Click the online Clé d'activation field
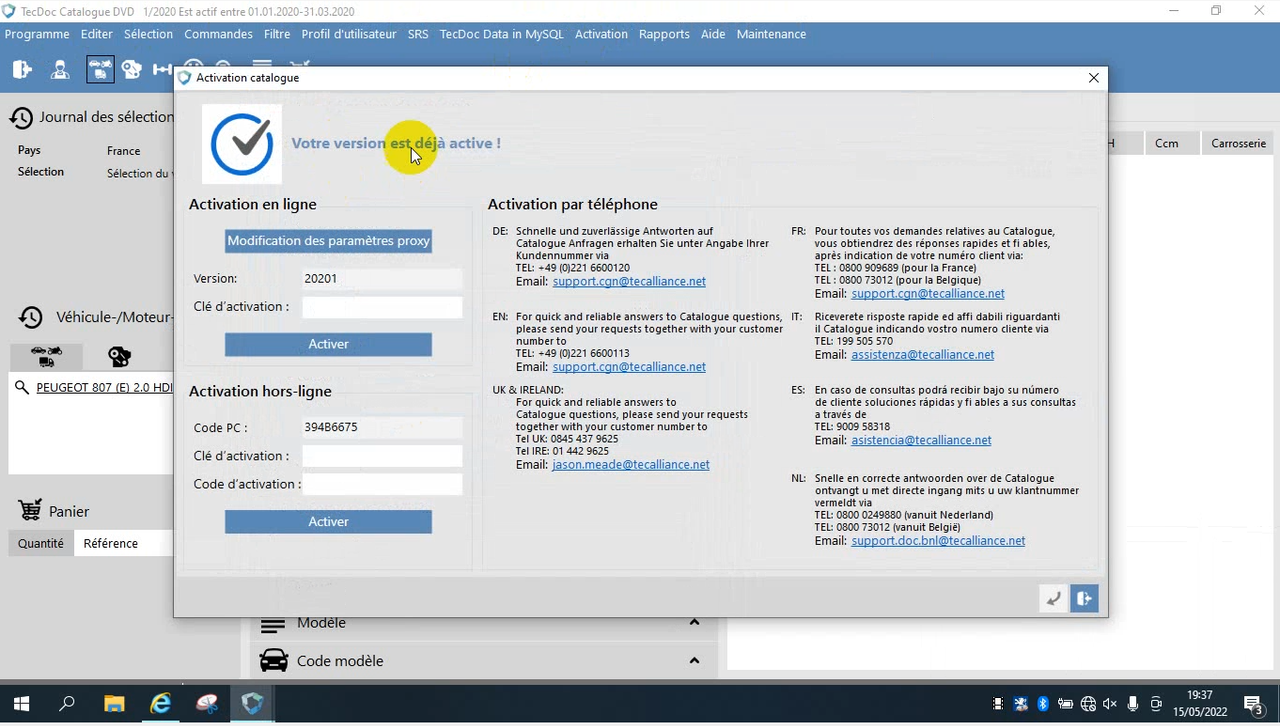This screenshot has width=1280, height=726. tap(382, 307)
